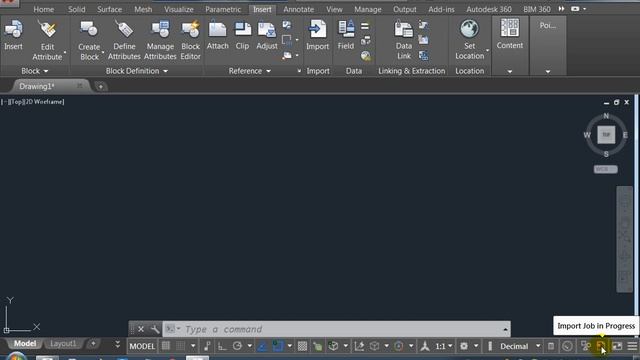Expand the Block panel dropdown
Screen dimensions: 640x360
click(x=46, y=71)
